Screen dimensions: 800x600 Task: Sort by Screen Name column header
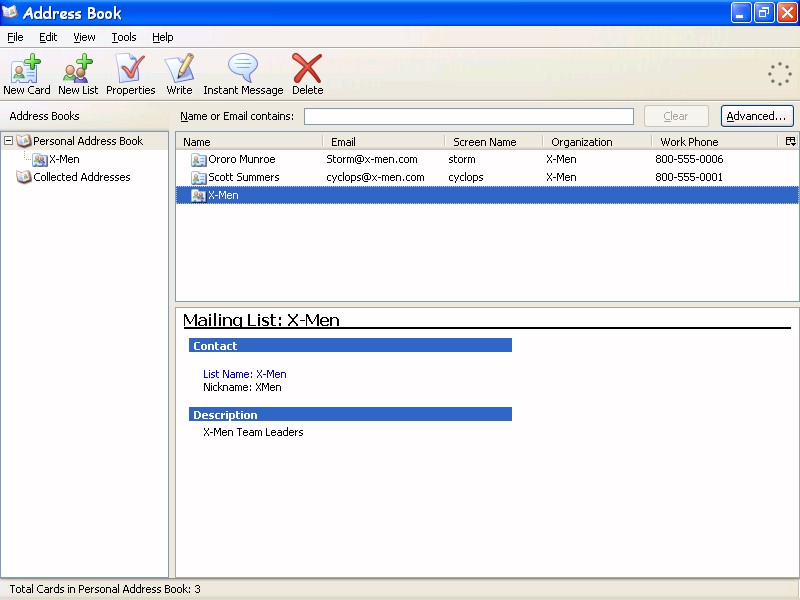click(x=493, y=142)
